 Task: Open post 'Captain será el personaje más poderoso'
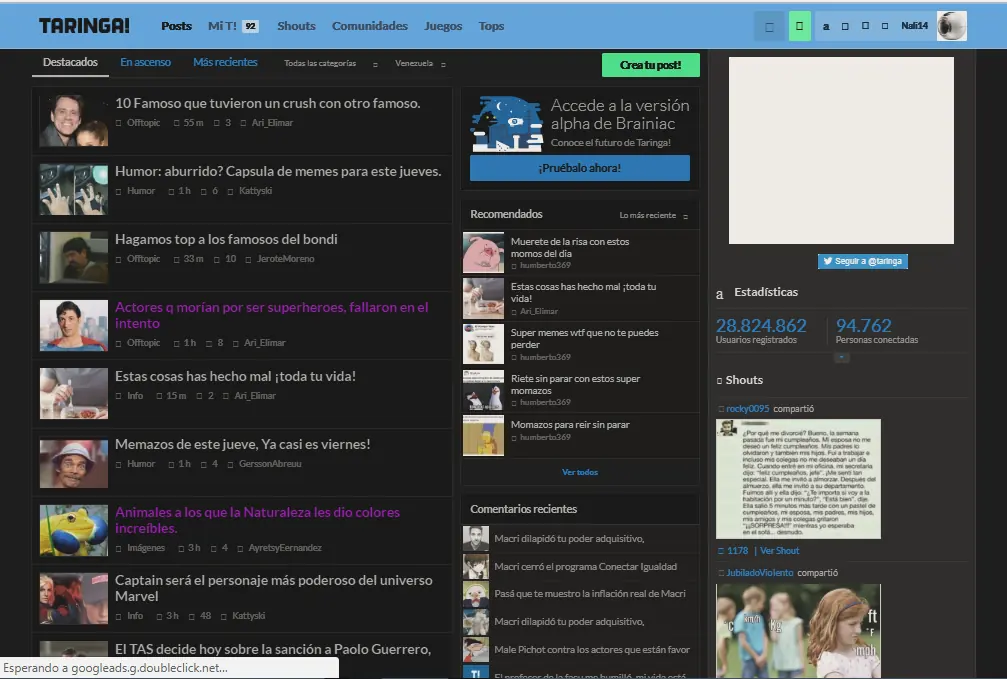point(274,588)
